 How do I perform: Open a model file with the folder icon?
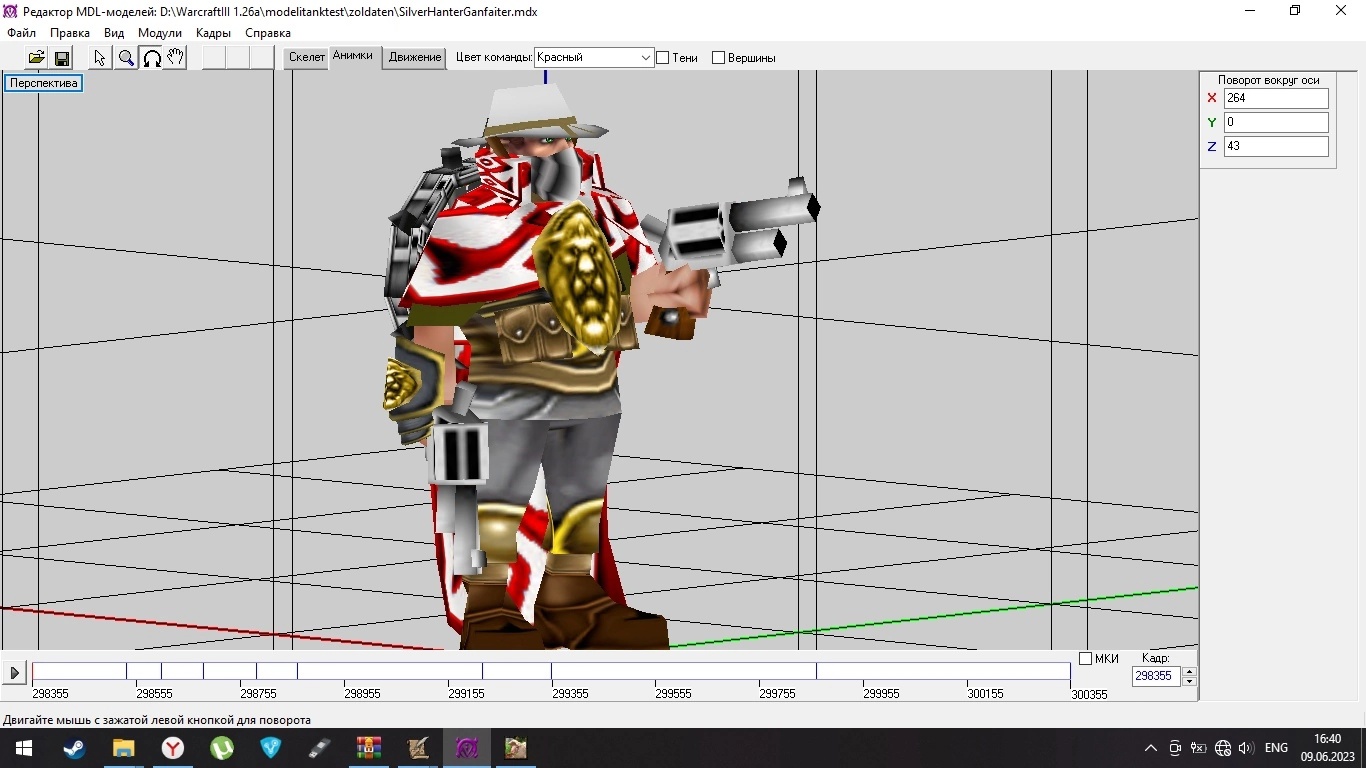click(36, 58)
